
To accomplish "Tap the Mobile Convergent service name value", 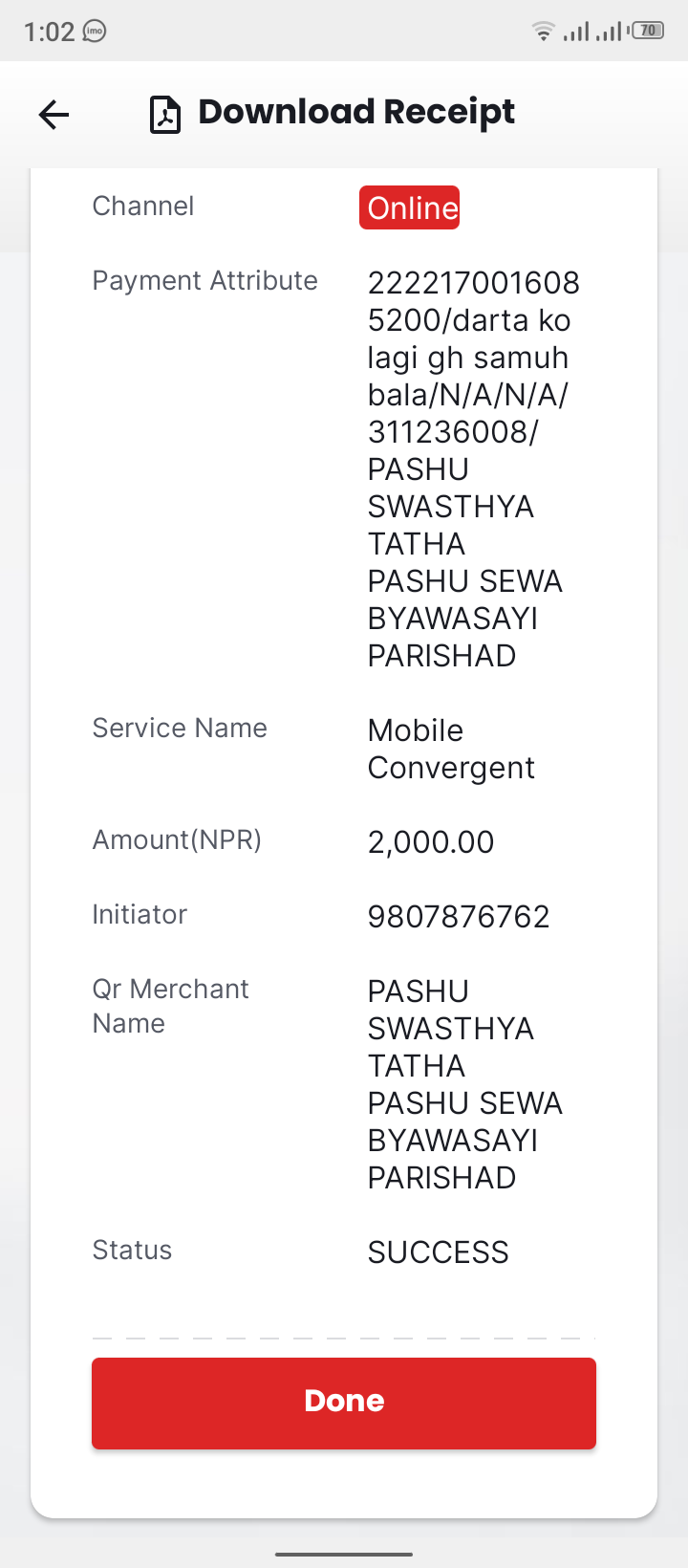I will pos(451,750).
